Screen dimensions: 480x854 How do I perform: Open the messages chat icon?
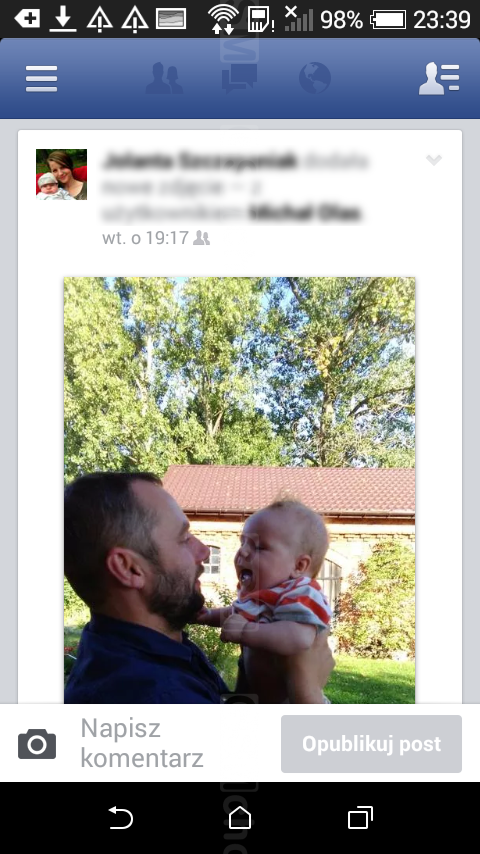(239, 78)
